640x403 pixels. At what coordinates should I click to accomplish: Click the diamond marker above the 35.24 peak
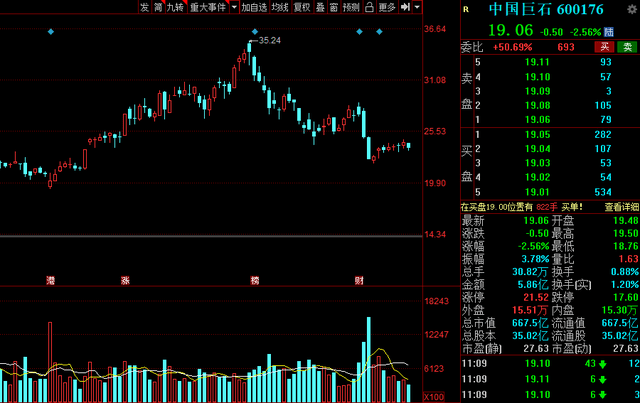point(255,32)
